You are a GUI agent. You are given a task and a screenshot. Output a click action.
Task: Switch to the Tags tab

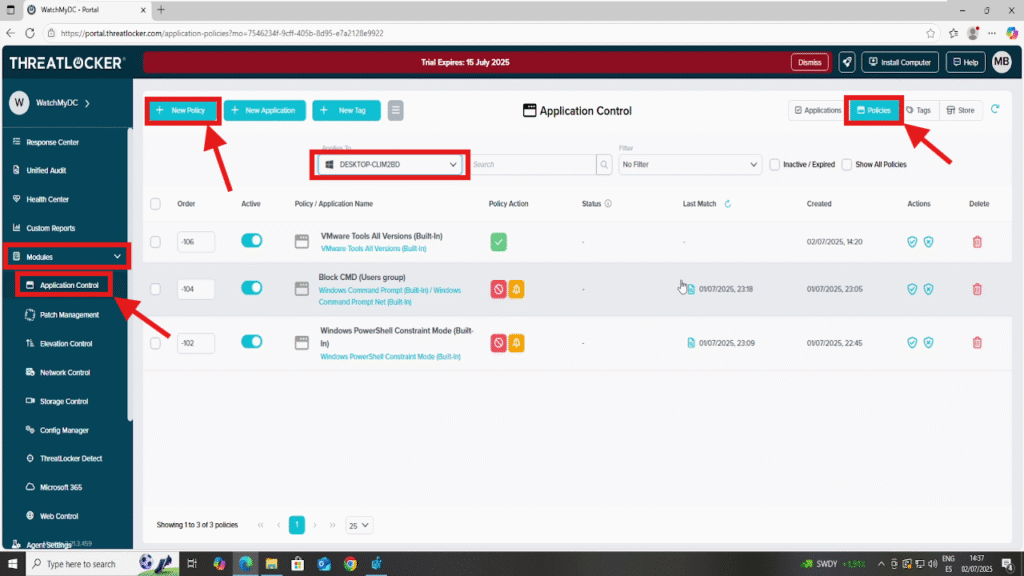tap(918, 110)
